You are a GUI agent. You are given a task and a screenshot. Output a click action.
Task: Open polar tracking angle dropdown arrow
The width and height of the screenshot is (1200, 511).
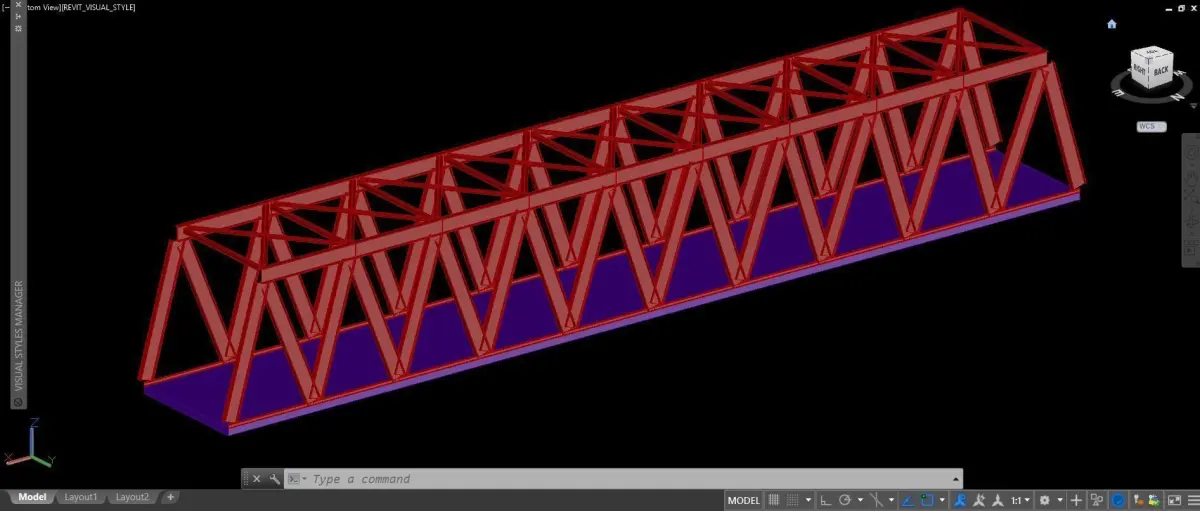pyautogui.click(x=860, y=500)
